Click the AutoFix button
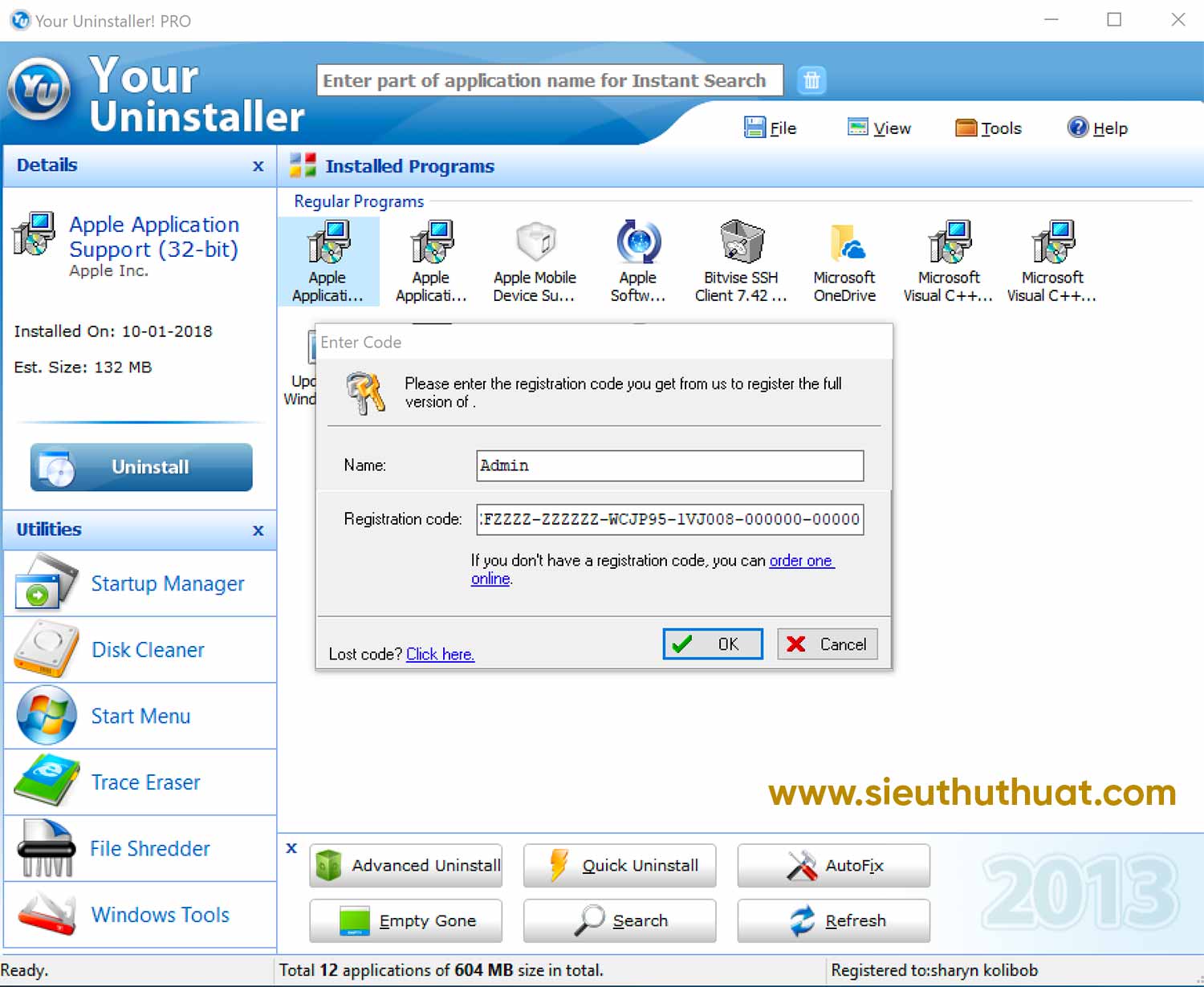 tap(834, 866)
